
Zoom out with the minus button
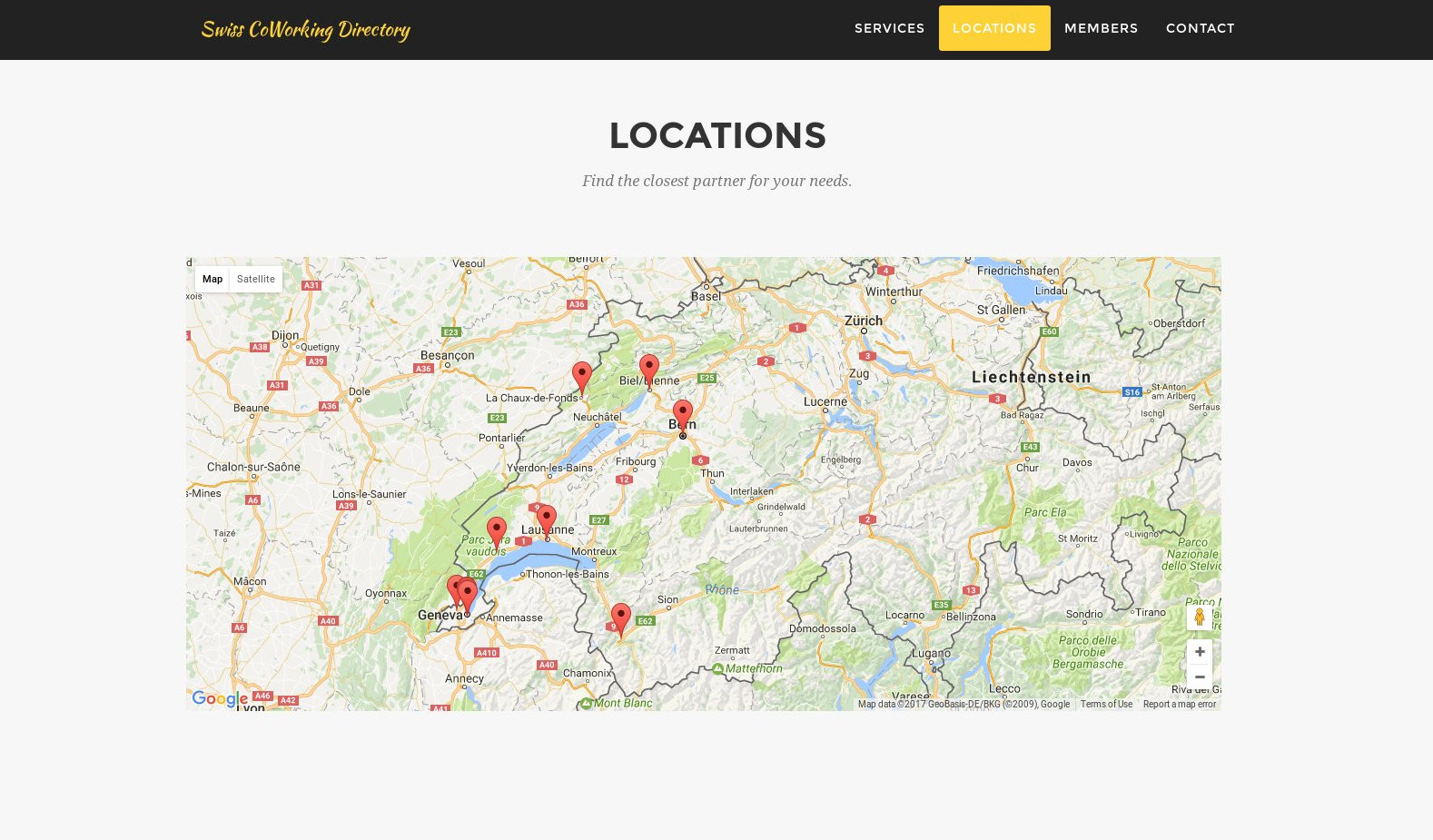click(1199, 677)
